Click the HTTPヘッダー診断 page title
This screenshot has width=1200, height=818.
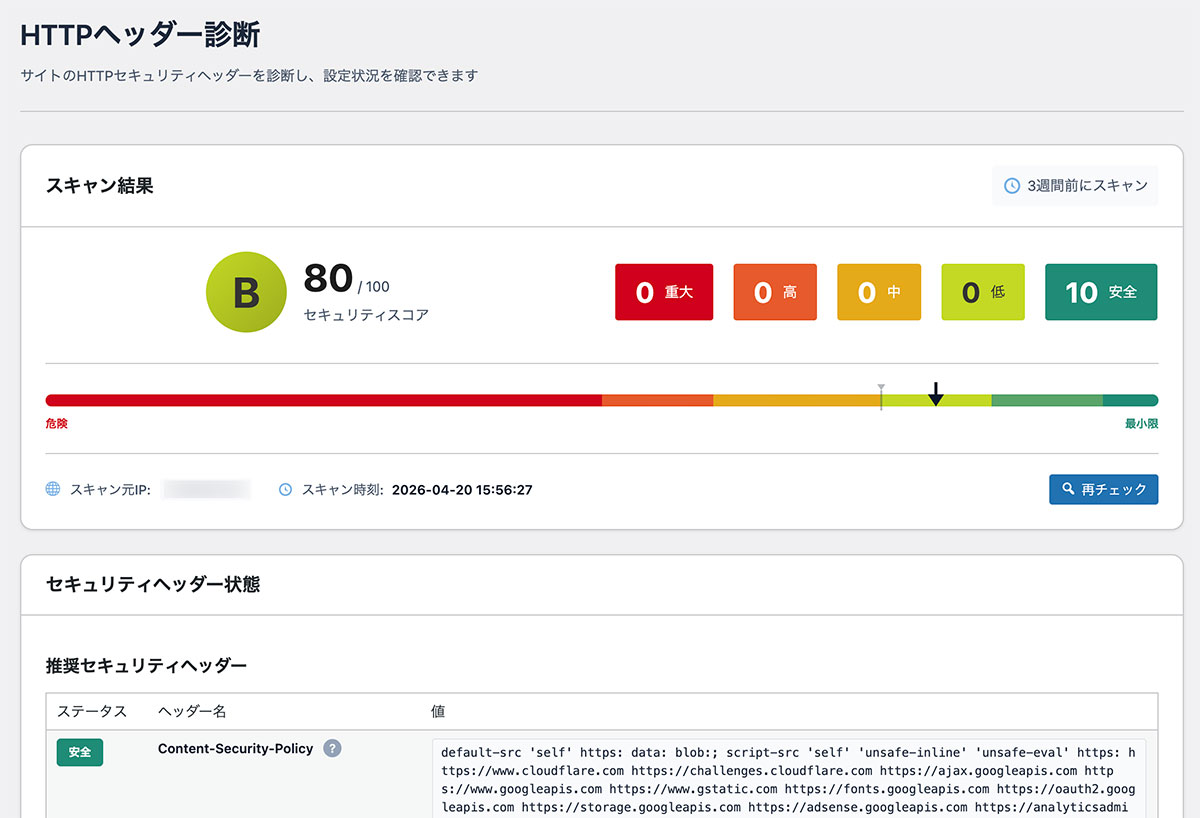(140, 35)
